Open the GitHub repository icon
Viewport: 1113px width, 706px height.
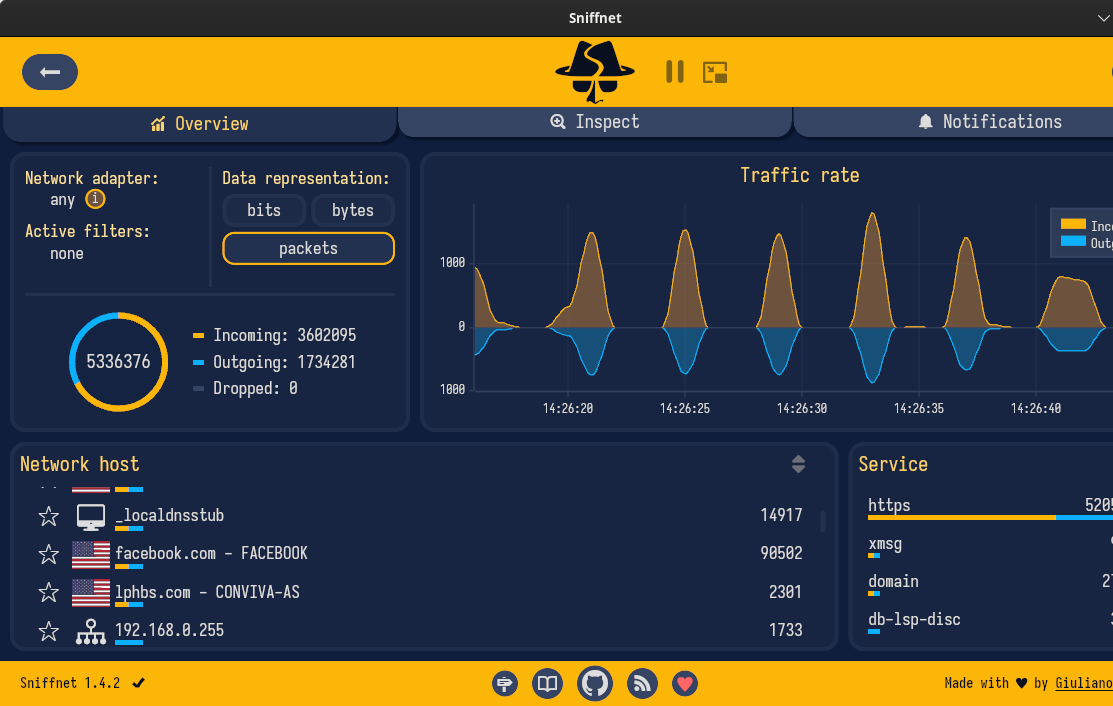coord(595,684)
